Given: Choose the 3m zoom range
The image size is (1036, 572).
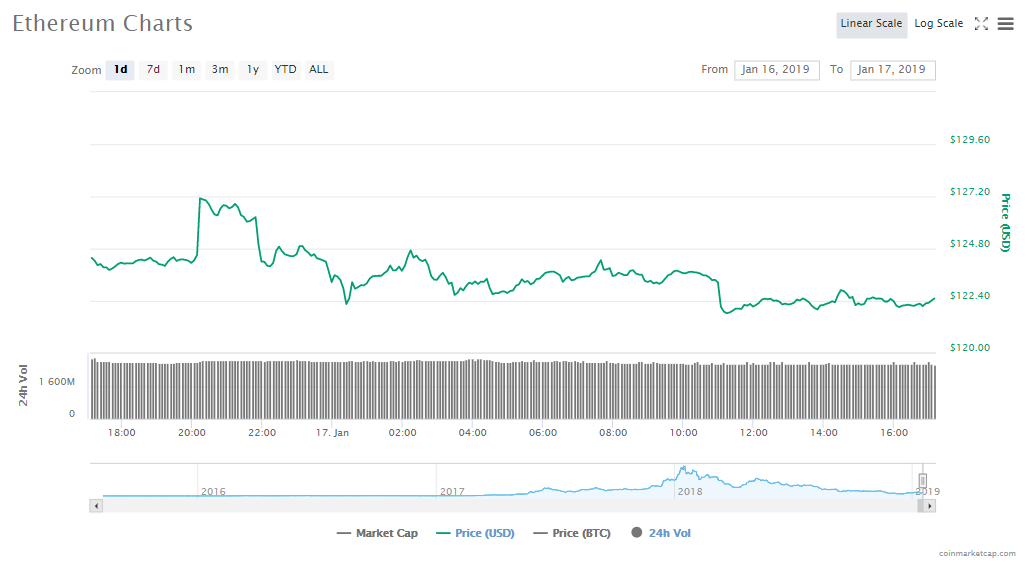Looking at the screenshot, I should [x=219, y=70].
